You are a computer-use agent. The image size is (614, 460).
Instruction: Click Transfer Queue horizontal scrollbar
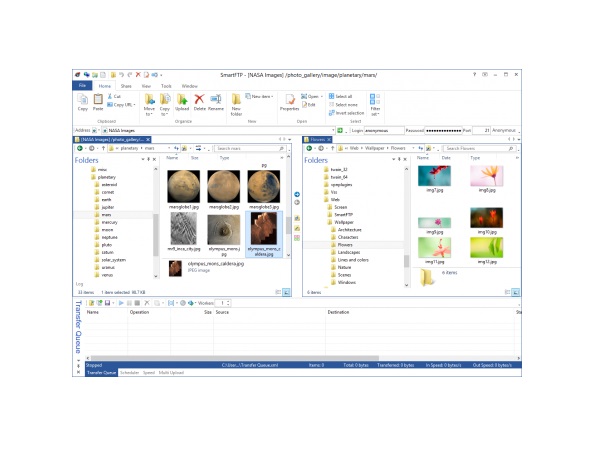tap(233, 358)
